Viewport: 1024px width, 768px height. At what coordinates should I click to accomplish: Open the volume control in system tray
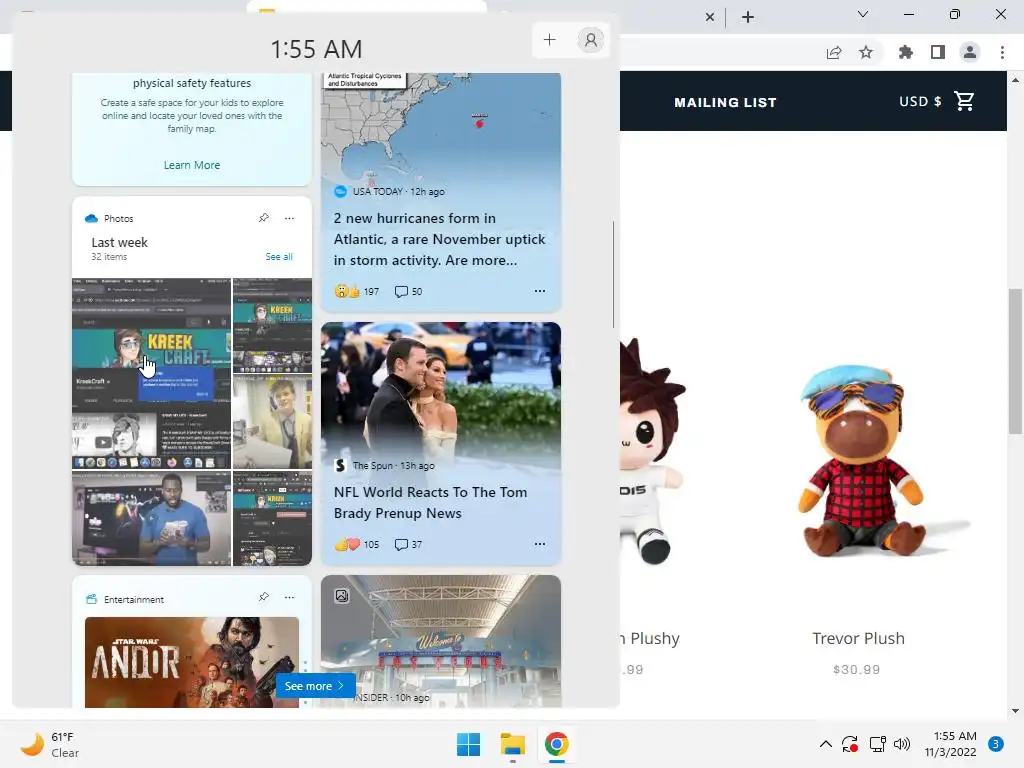pos(902,744)
